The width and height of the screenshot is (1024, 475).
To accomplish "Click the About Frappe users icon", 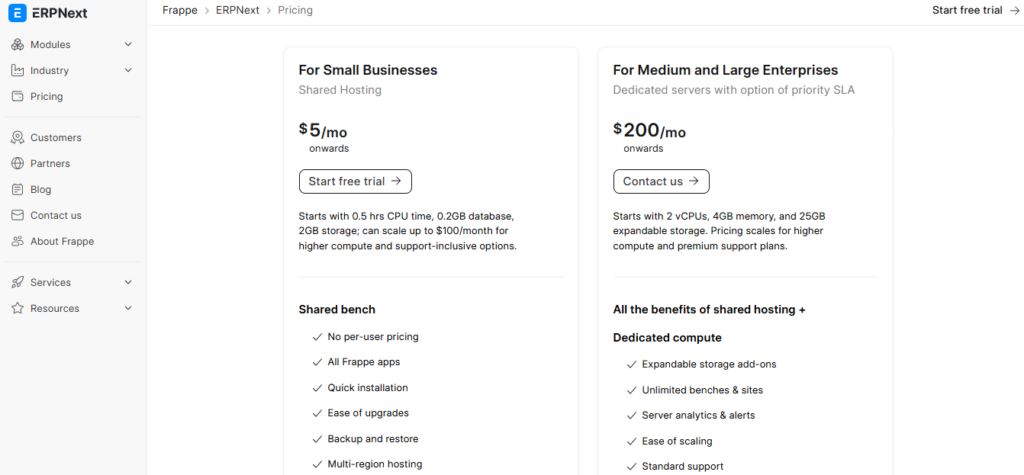I will pos(17,242).
